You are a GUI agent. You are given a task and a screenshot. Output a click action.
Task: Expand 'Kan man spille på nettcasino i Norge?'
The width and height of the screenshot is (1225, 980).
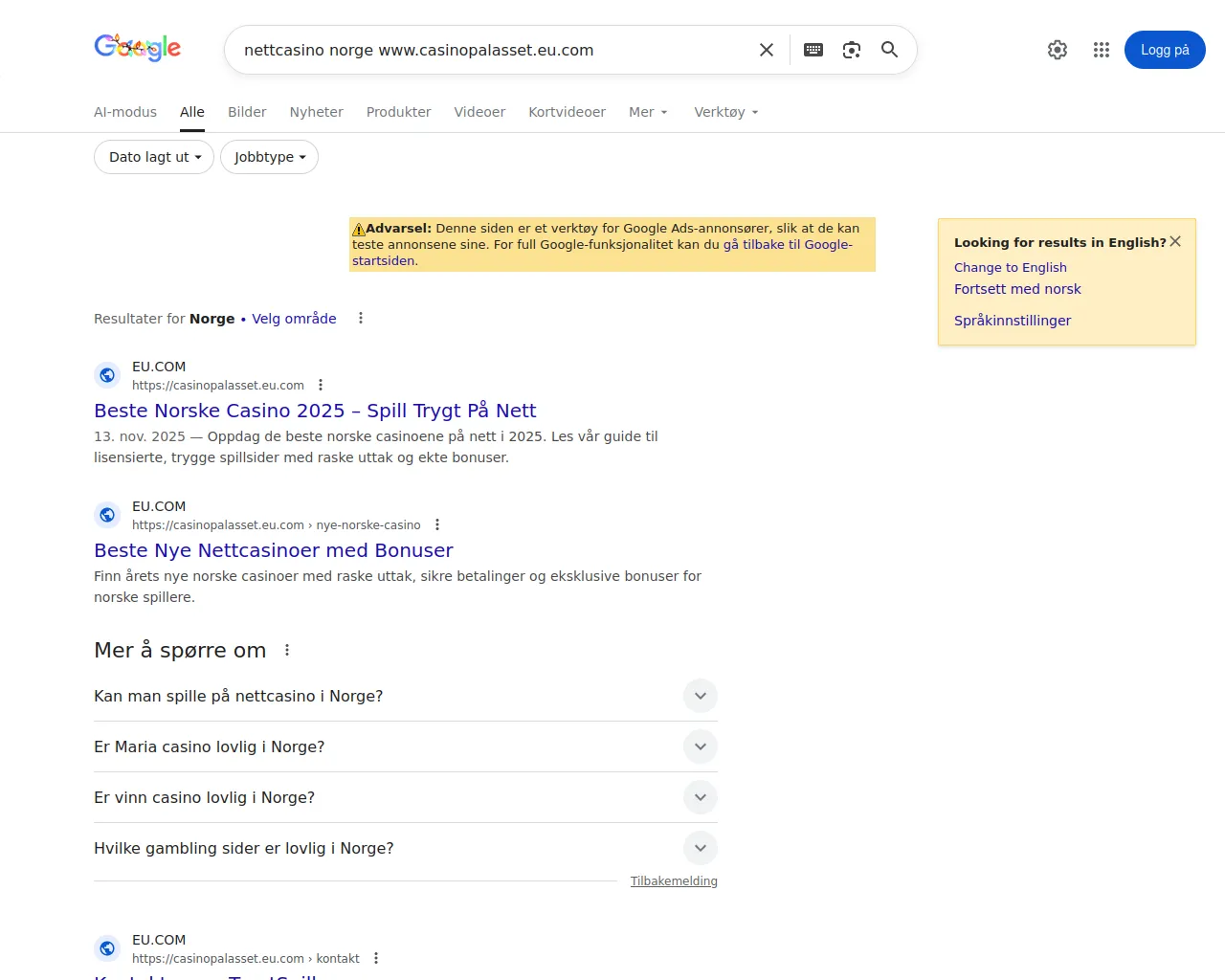pyautogui.click(x=701, y=696)
